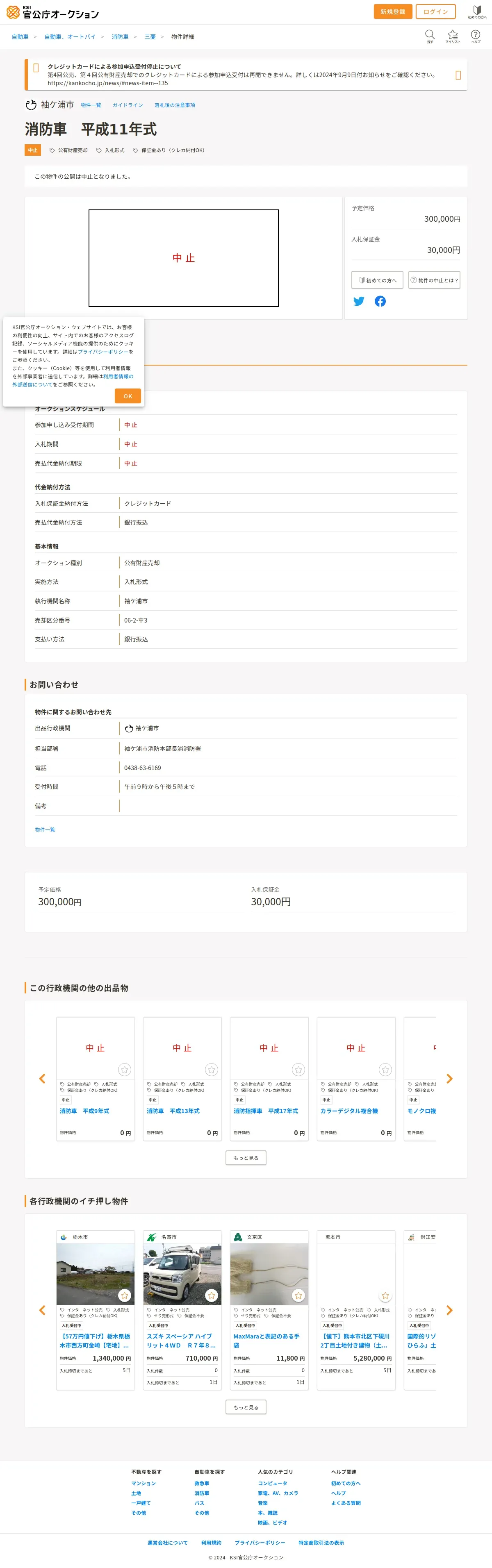Go to next featured items carousel
The image size is (492, 1568).
coord(449,1310)
